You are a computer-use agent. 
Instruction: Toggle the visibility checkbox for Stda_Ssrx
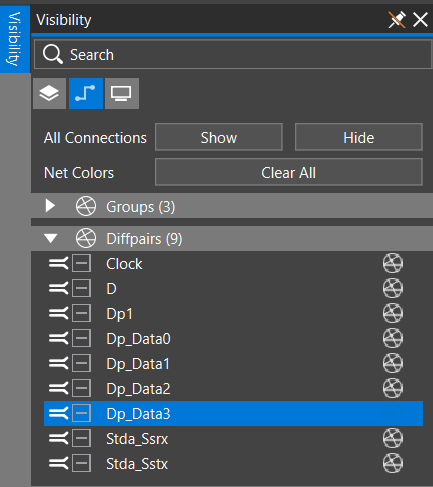point(81,438)
